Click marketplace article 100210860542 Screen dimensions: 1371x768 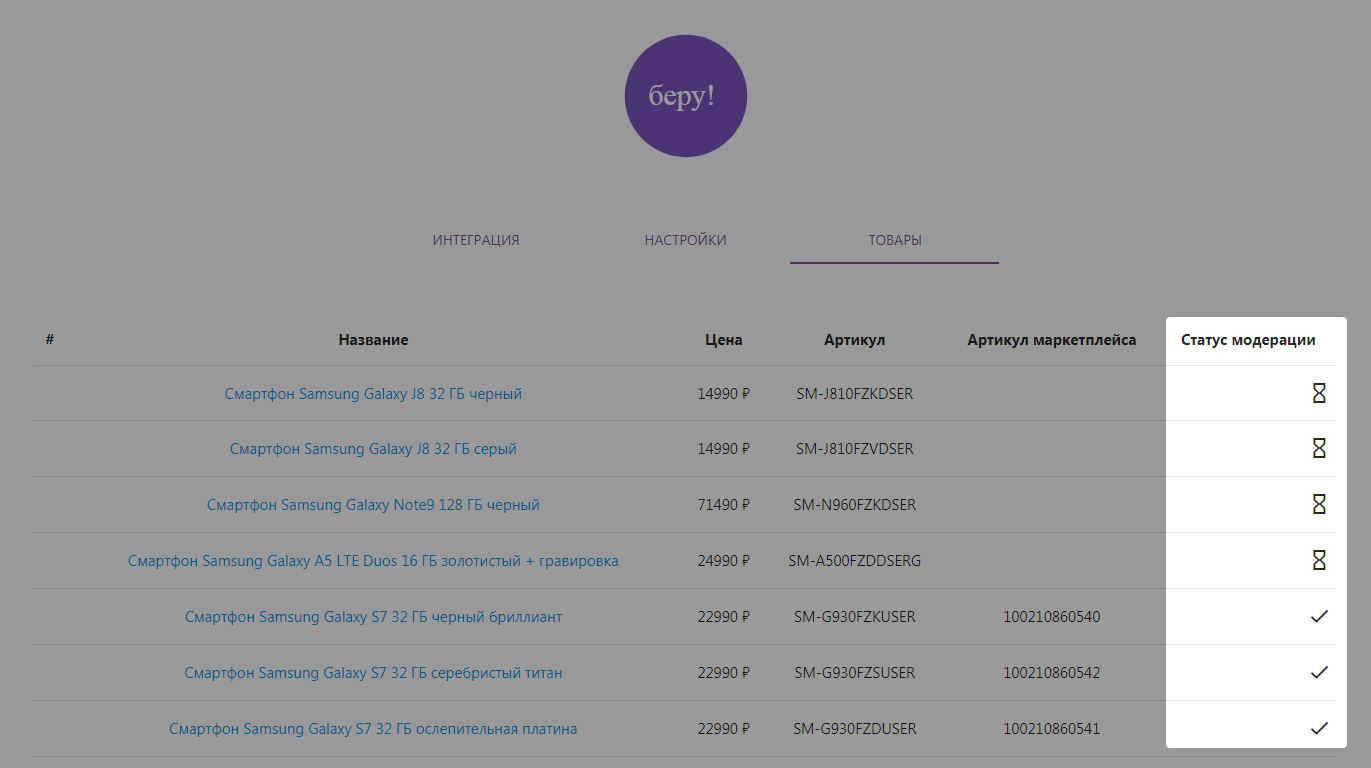tap(1052, 673)
